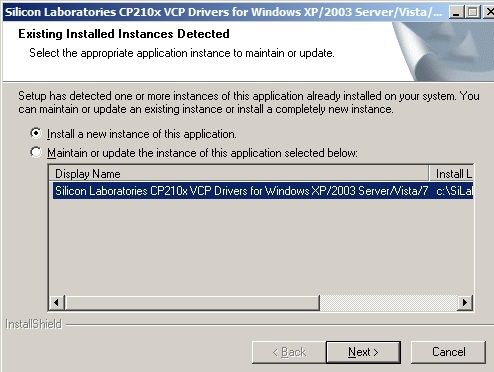Click the scrollbar track right of thumb
Screen dimensions: 494x372
pos(389,303)
